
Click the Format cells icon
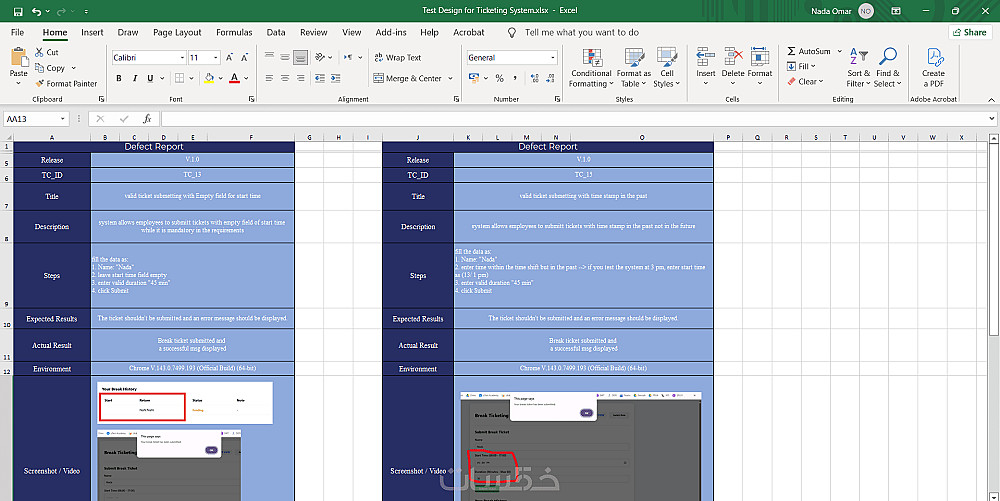(760, 57)
